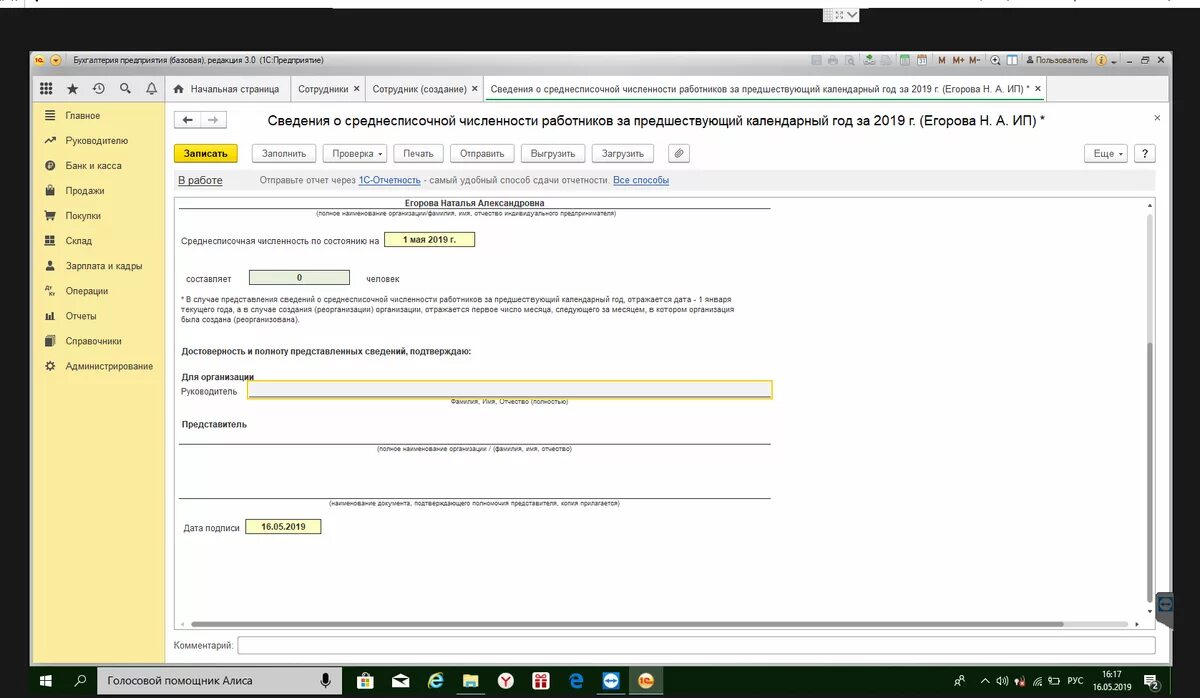Open Yandex browser from taskbar
Image resolution: width=1200 pixels, height=698 pixels.
tap(506, 681)
